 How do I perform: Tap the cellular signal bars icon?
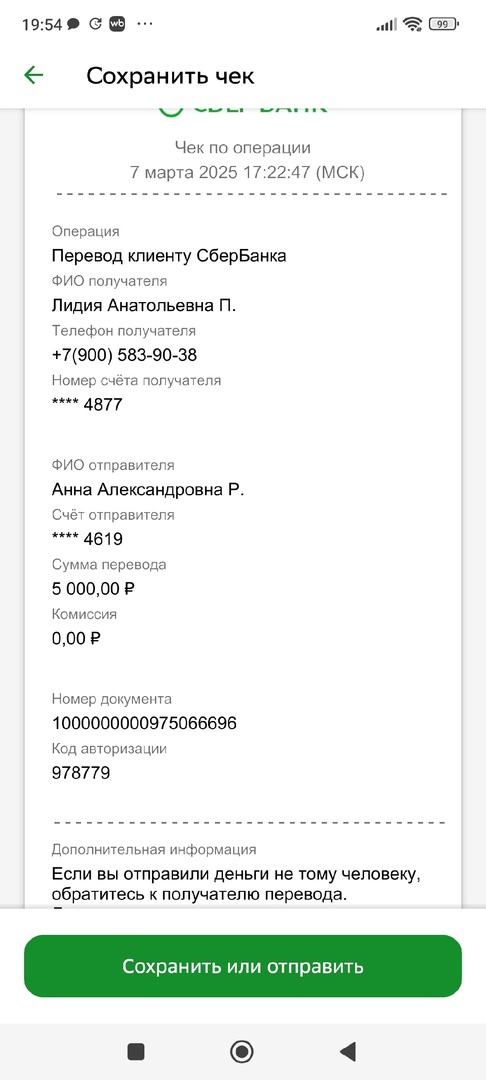(x=387, y=25)
